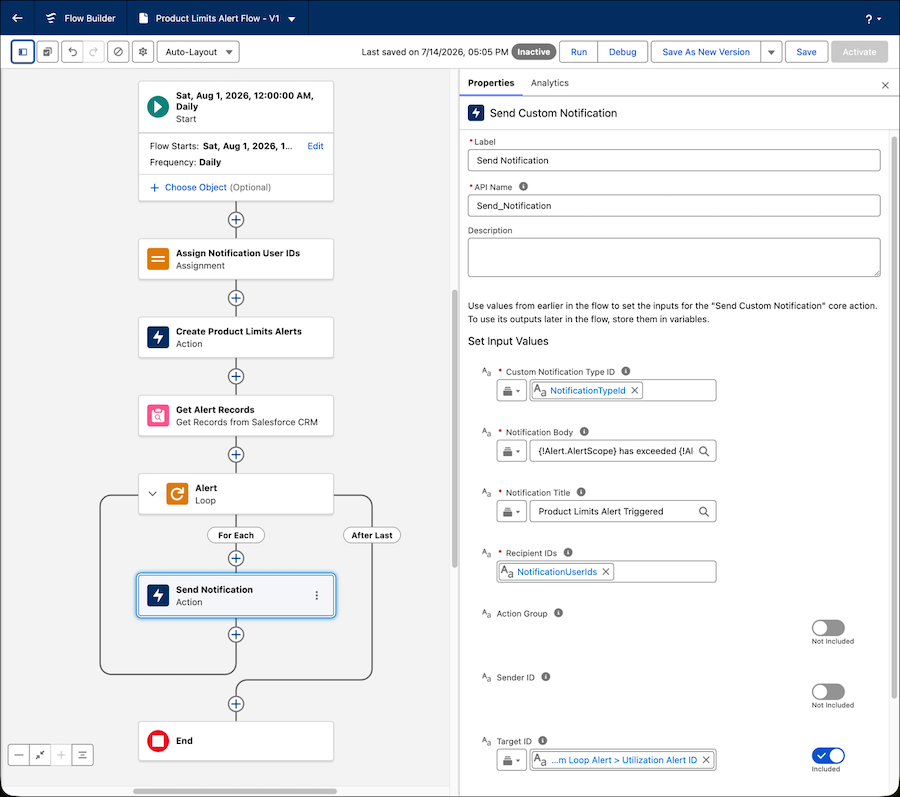Viewport: 900px width, 797px height.
Task: Click the Choose Object link
Action: click(x=195, y=187)
